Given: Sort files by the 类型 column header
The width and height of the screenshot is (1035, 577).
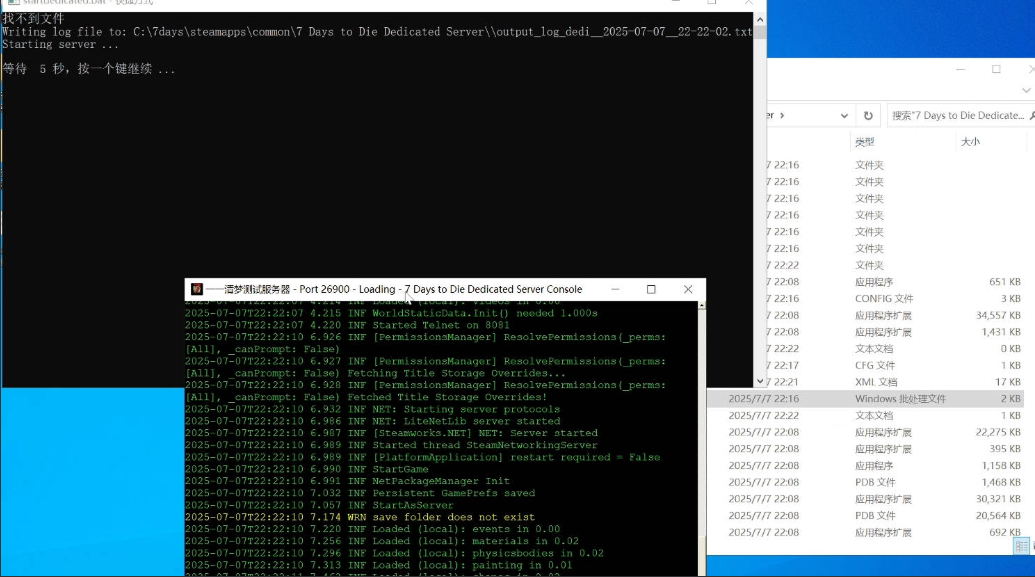Looking at the screenshot, I should pyautogui.click(x=864, y=142).
